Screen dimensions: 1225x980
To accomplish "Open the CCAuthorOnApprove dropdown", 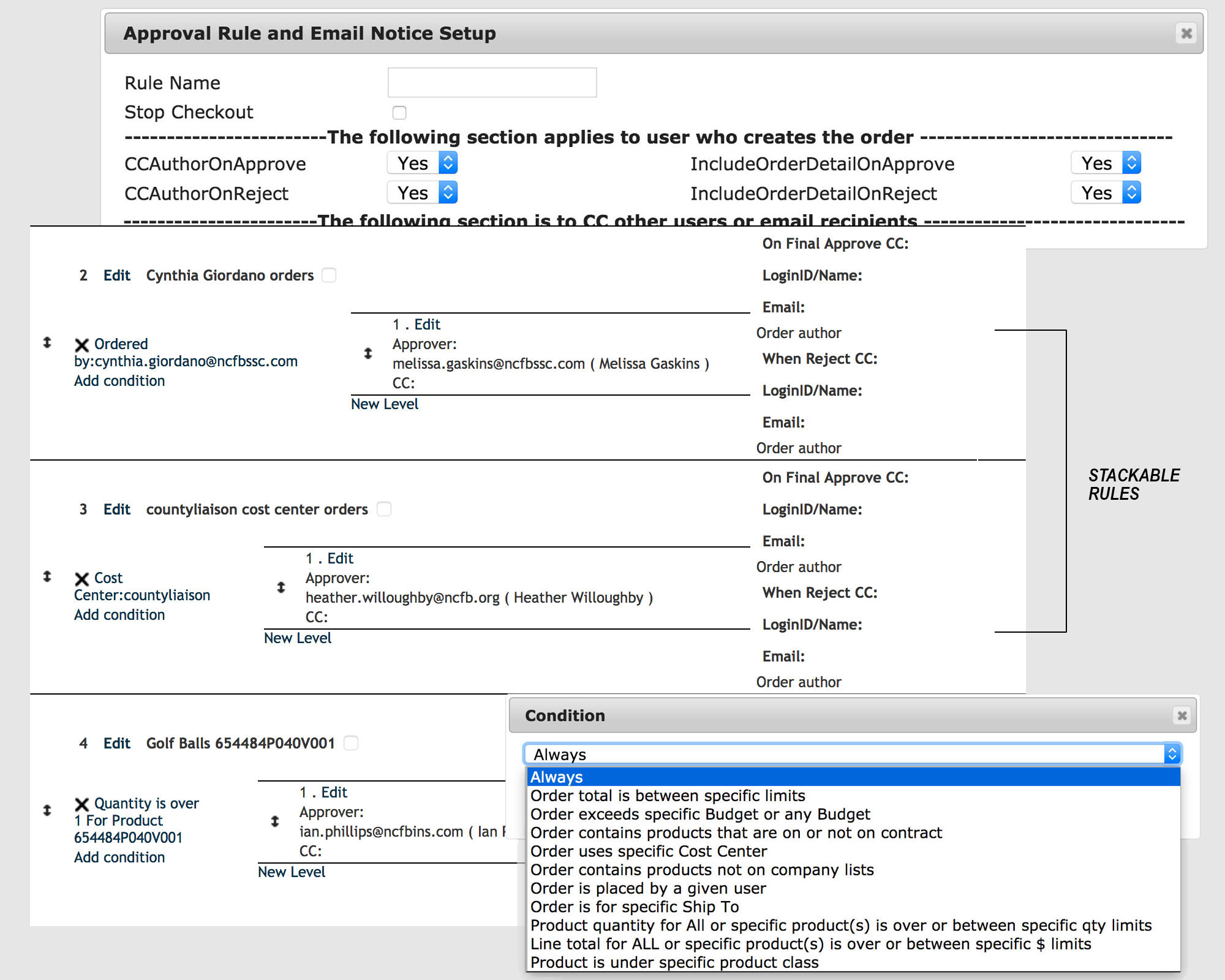I will (423, 163).
